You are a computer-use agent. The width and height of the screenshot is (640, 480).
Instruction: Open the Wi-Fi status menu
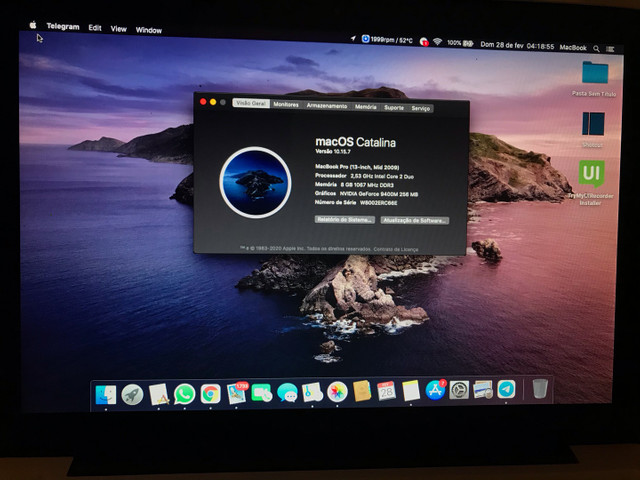438,42
